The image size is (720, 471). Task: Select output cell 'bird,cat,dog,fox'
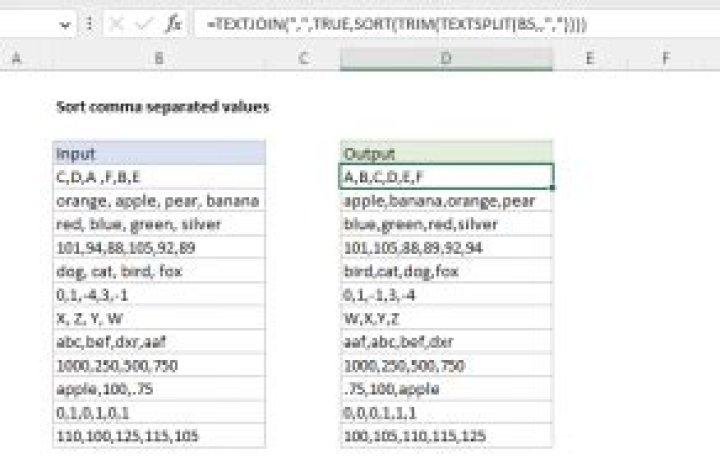coord(446,270)
